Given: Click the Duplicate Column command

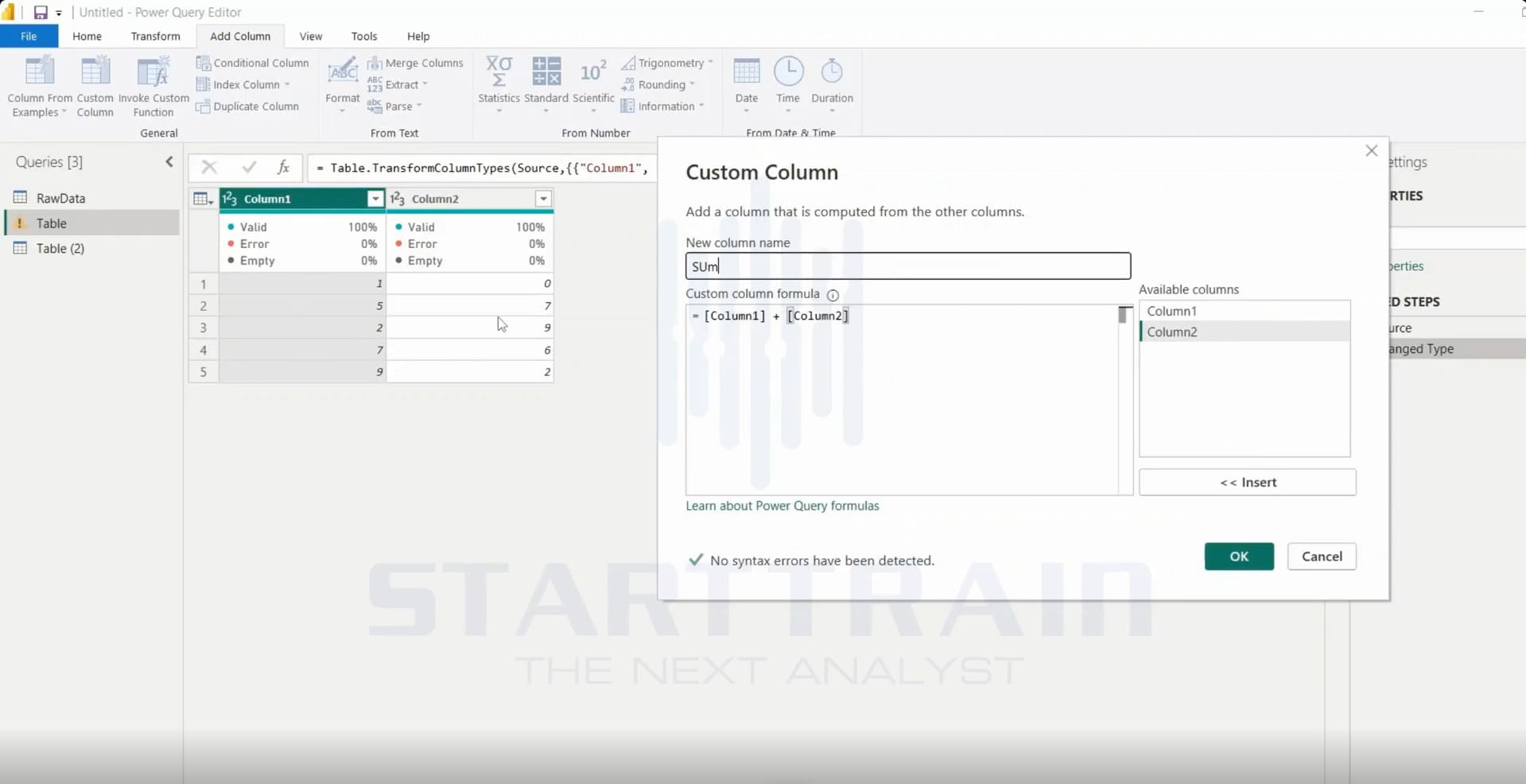Looking at the screenshot, I should [247, 107].
